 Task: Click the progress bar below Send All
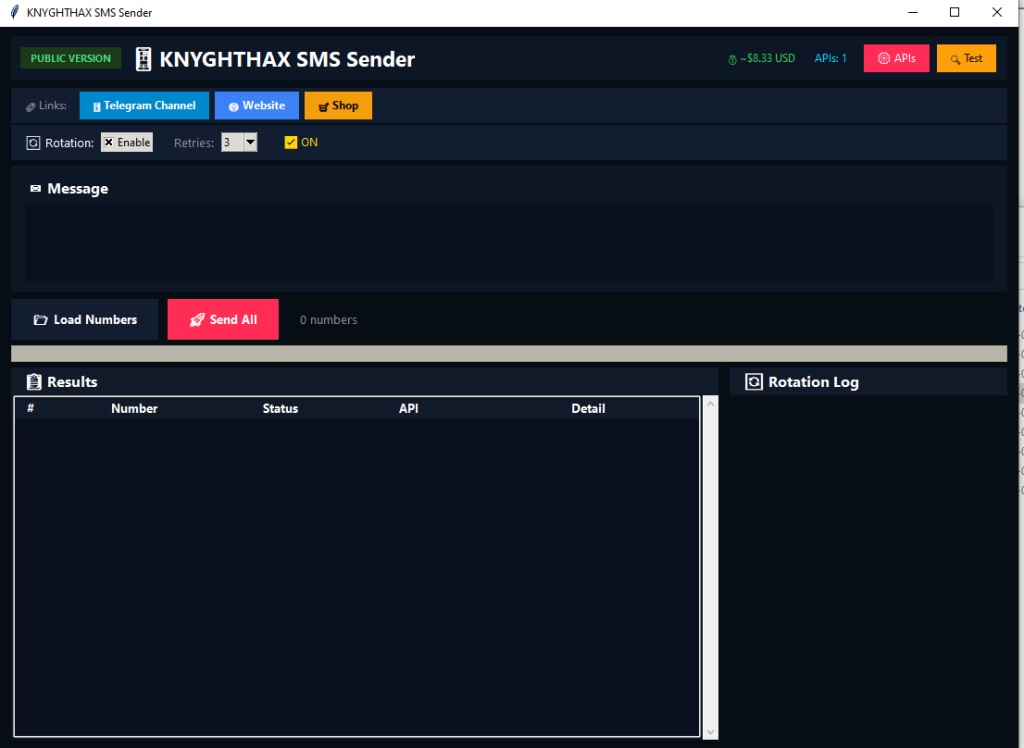click(509, 353)
